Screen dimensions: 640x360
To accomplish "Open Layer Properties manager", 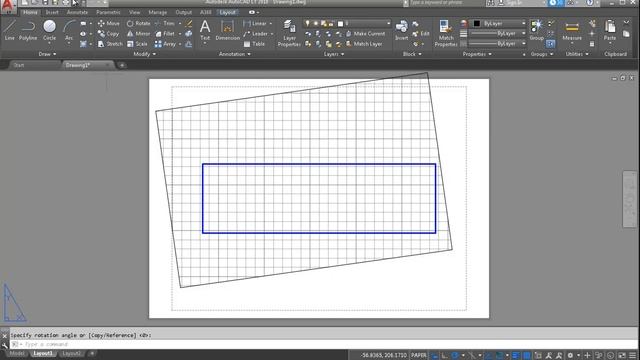I will click(289, 33).
